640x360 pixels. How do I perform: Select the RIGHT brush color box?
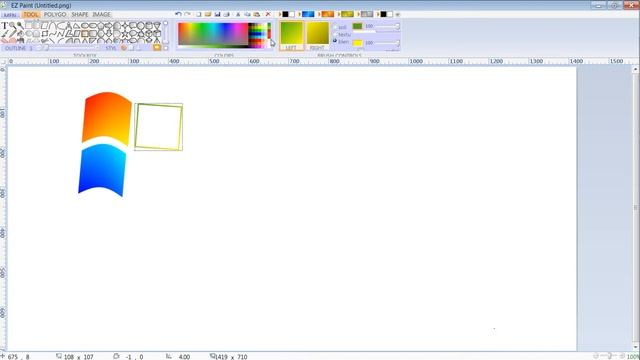[x=317, y=36]
